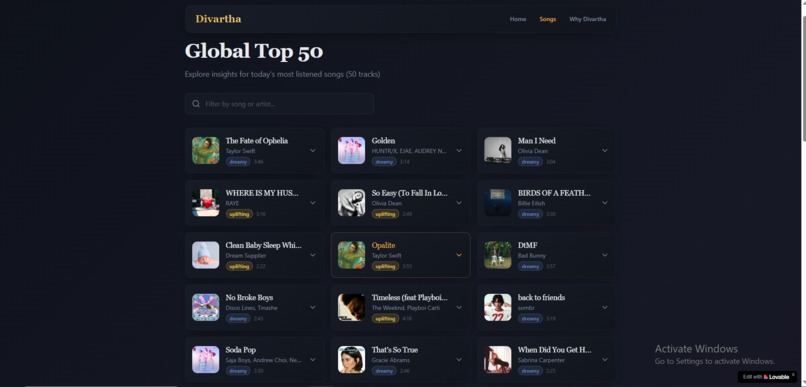Click uplifting tag on Timeless
This screenshot has width=806, height=387.
pyautogui.click(x=386, y=319)
